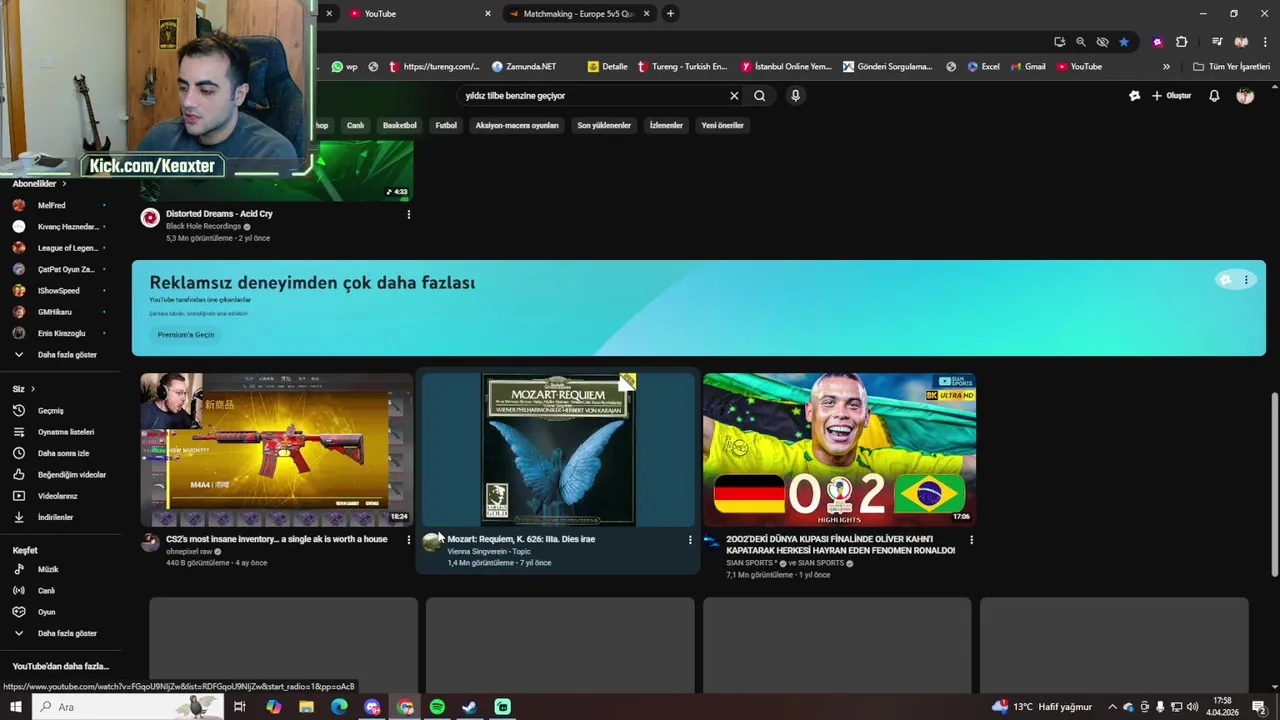Select the Basketbol filter chip
This screenshot has width=1280, height=720.
pos(400,125)
